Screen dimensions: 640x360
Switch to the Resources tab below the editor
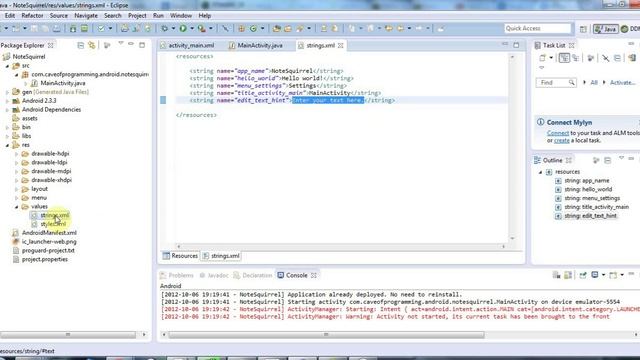coord(180,256)
